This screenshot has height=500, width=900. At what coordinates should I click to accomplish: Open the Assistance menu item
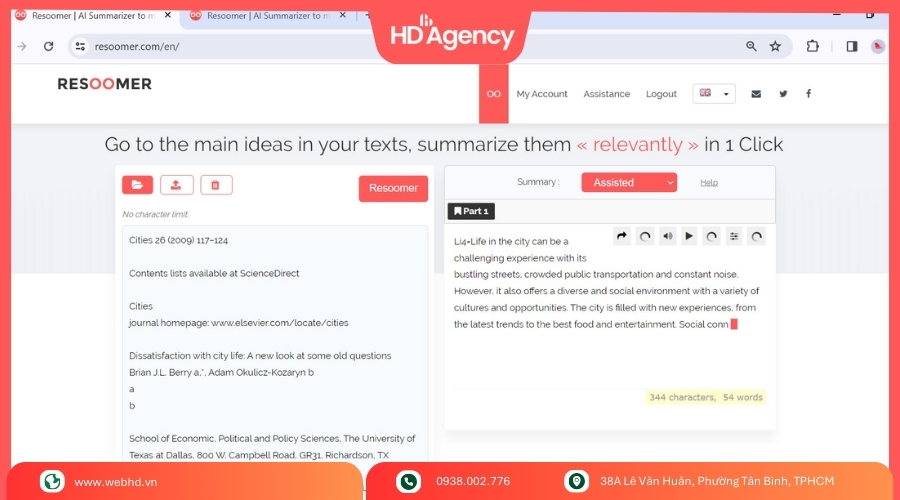[x=607, y=94]
